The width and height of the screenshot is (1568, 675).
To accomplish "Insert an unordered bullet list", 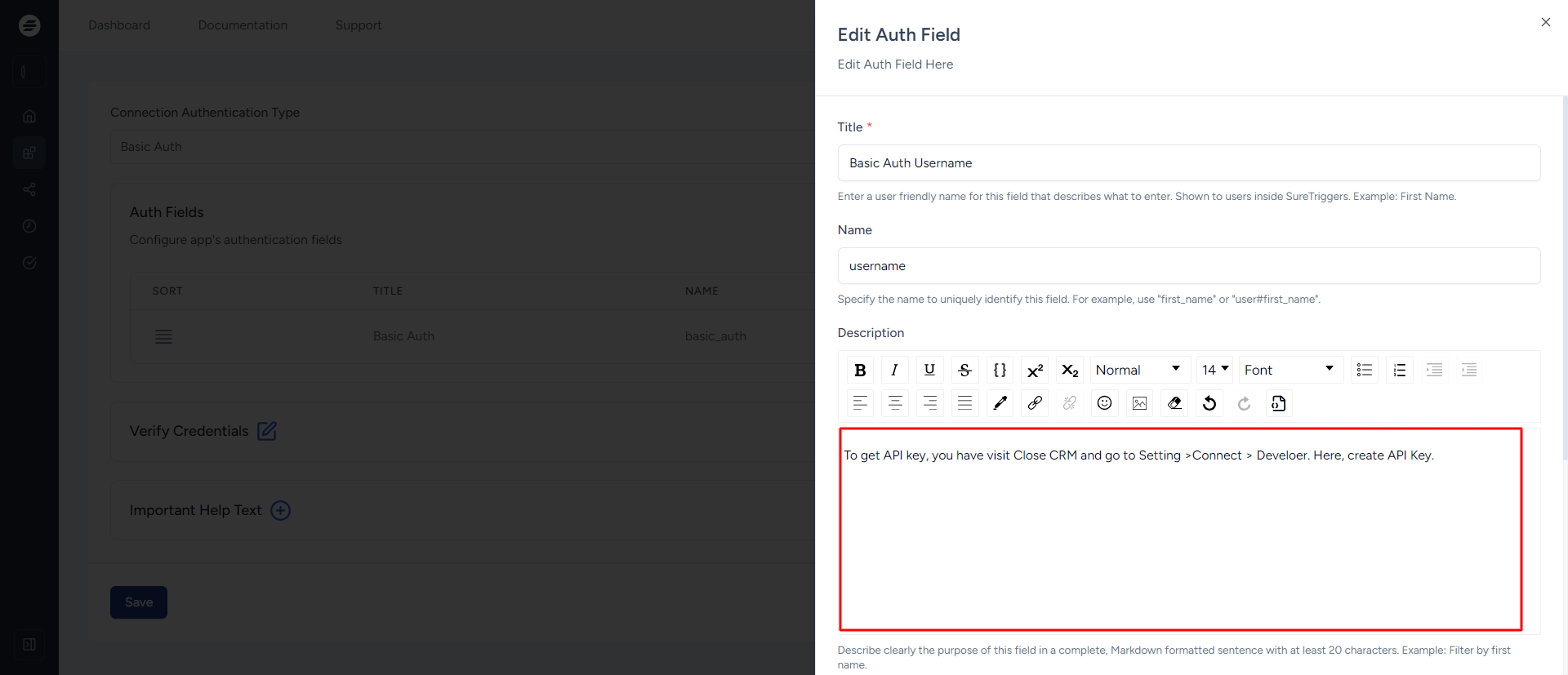I will click(x=1364, y=370).
